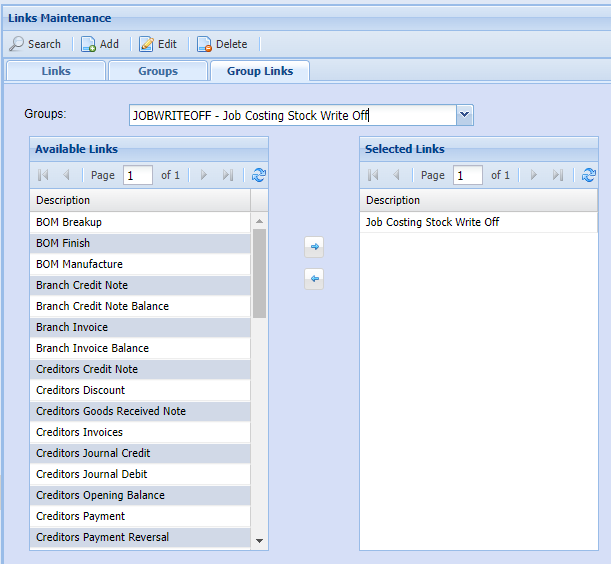The width and height of the screenshot is (611, 564).
Task: Remove selected link with left arrow
Action: click(314, 280)
